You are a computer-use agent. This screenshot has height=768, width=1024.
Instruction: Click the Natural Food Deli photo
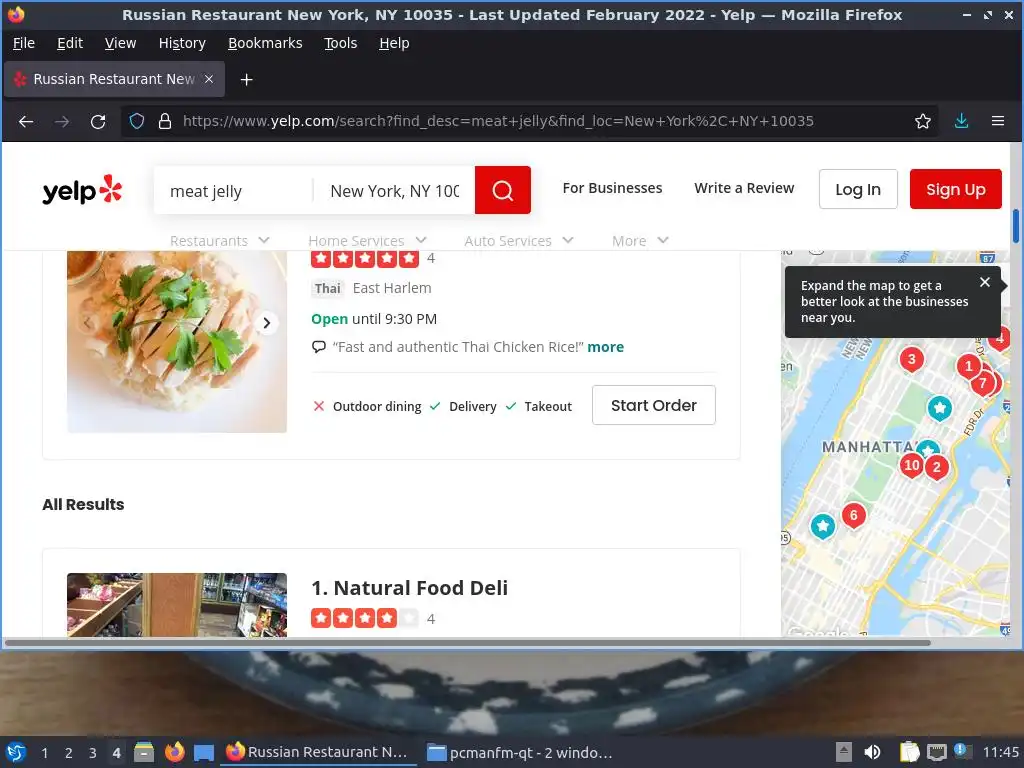[176, 605]
